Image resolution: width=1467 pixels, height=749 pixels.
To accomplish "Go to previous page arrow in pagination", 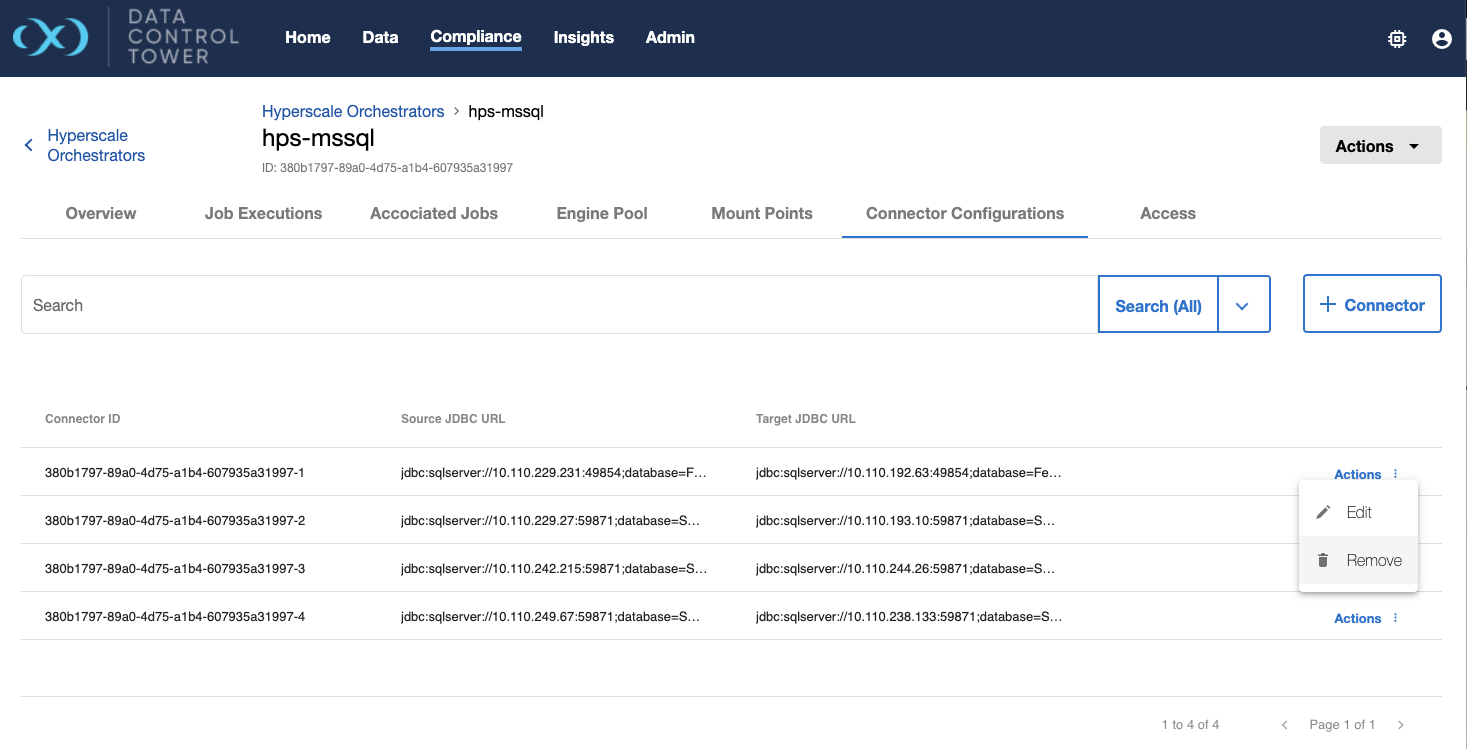I will pyautogui.click(x=1285, y=724).
